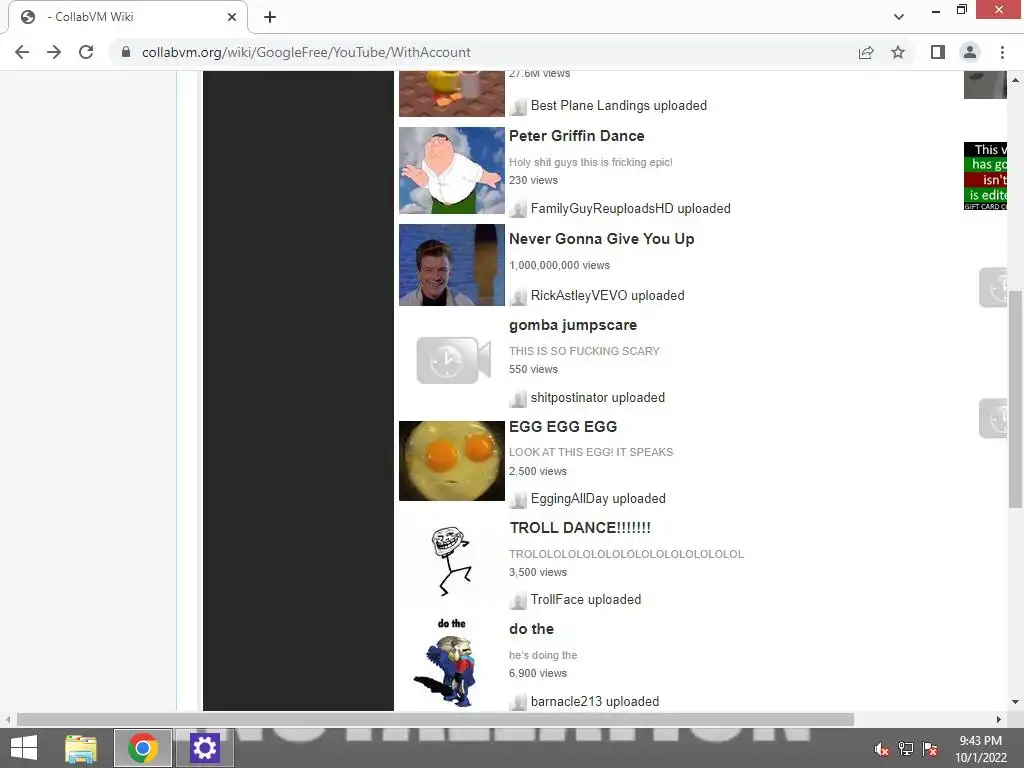Click avatar icon beside EggingAllDay
The width and height of the screenshot is (1024, 768).
(519, 500)
